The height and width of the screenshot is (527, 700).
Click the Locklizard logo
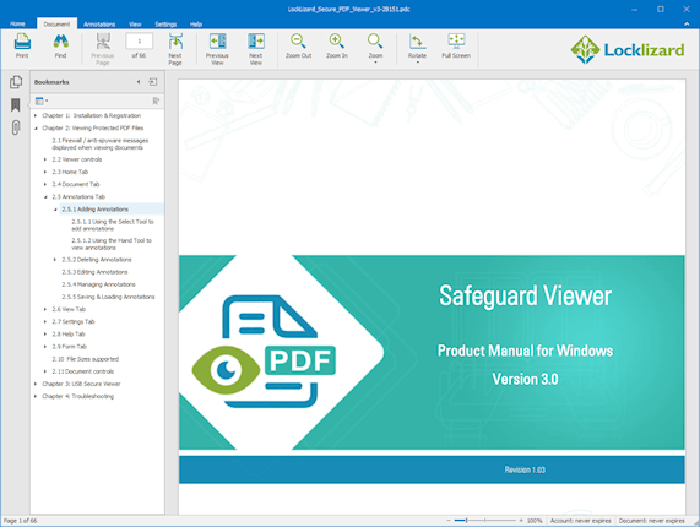[x=627, y=50]
